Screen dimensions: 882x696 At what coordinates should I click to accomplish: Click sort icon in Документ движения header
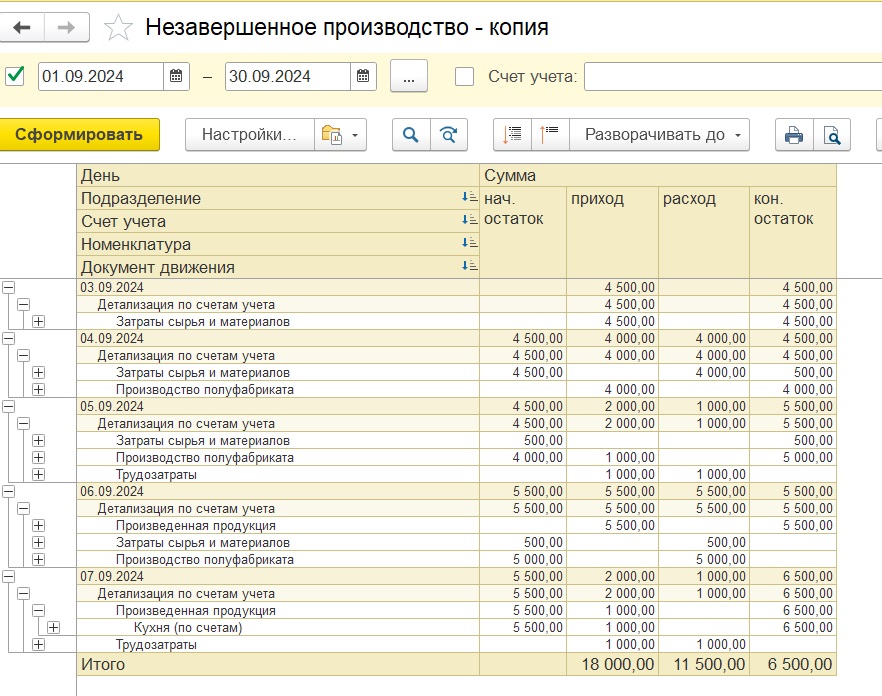point(469,266)
